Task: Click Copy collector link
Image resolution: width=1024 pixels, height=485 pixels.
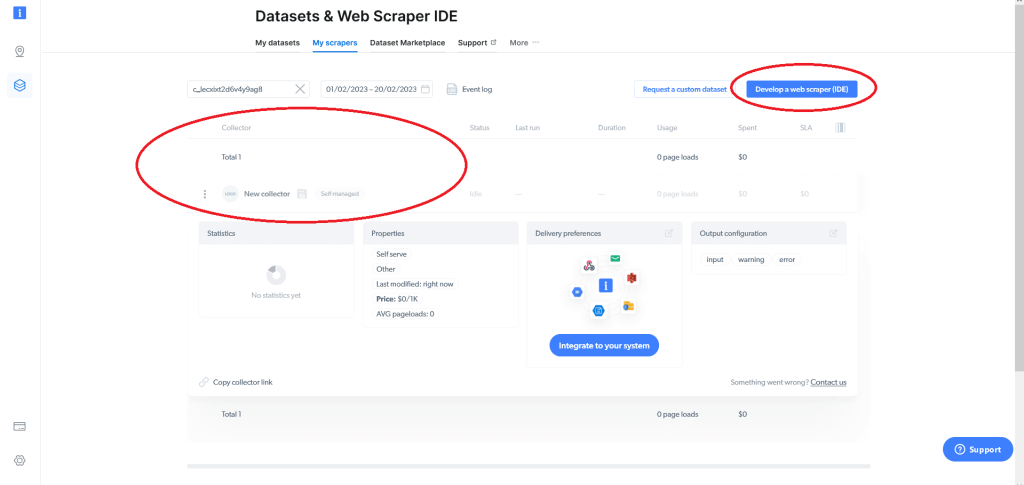Action: click(242, 382)
